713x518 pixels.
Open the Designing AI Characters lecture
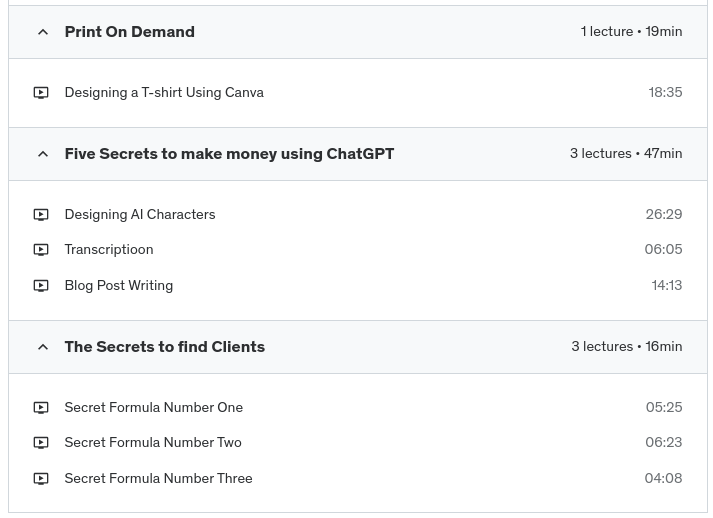(x=140, y=215)
